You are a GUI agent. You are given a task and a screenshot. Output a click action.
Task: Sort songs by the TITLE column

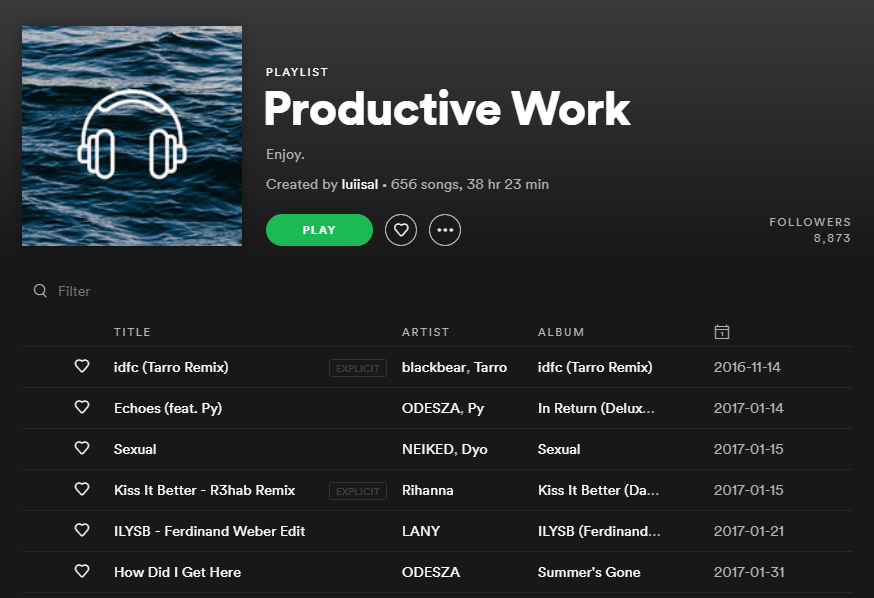pos(132,331)
